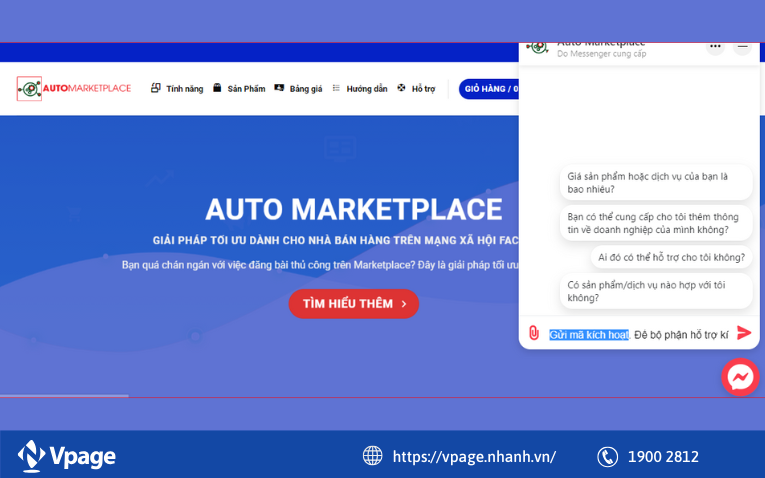Screen dimensions: 765x478
Task: Send the chat message with arrow icon
Action: [744, 333]
